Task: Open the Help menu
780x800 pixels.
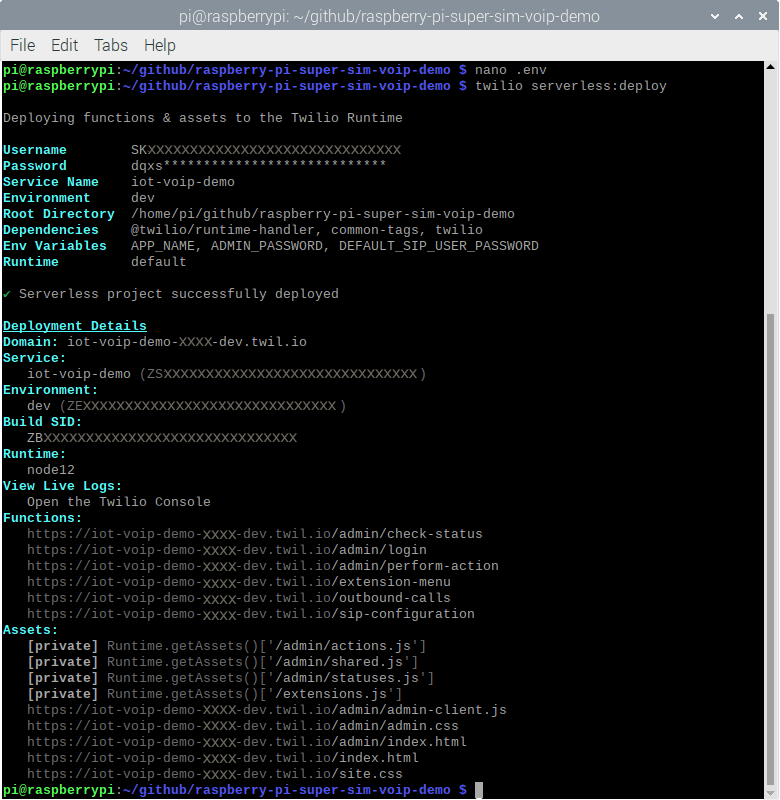Action: pos(160,45)
